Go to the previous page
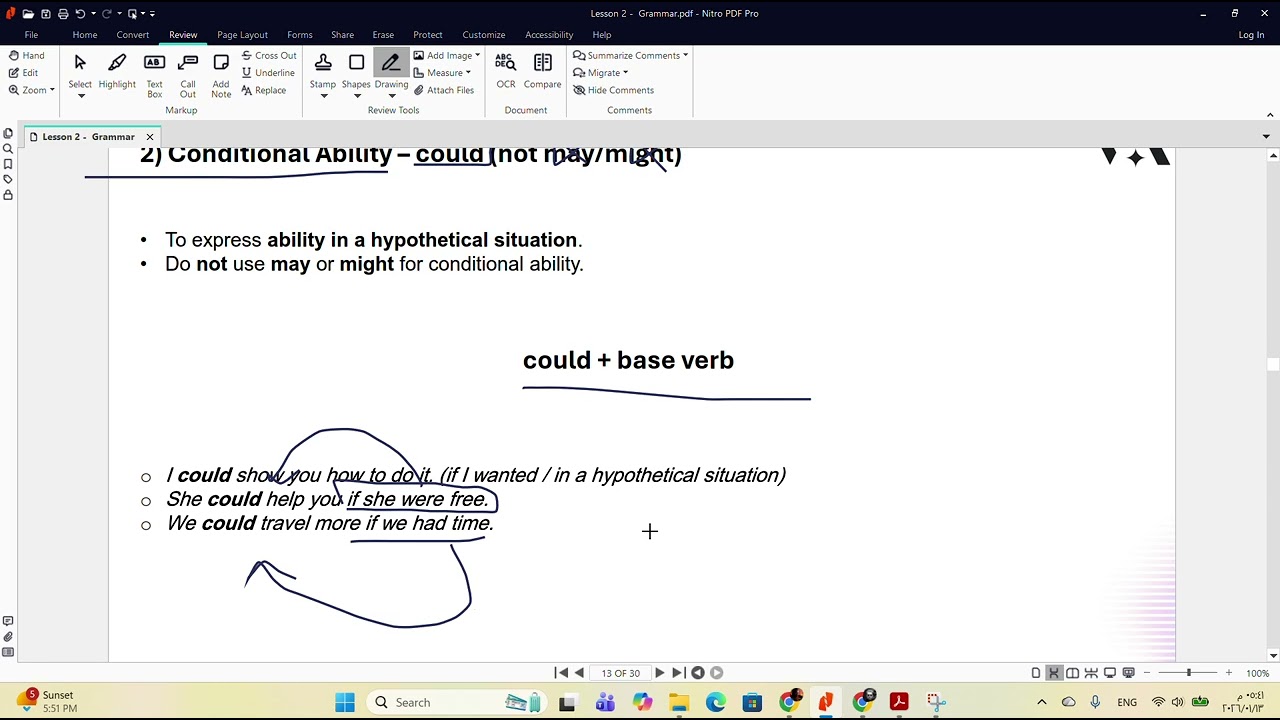 [579, 673]
